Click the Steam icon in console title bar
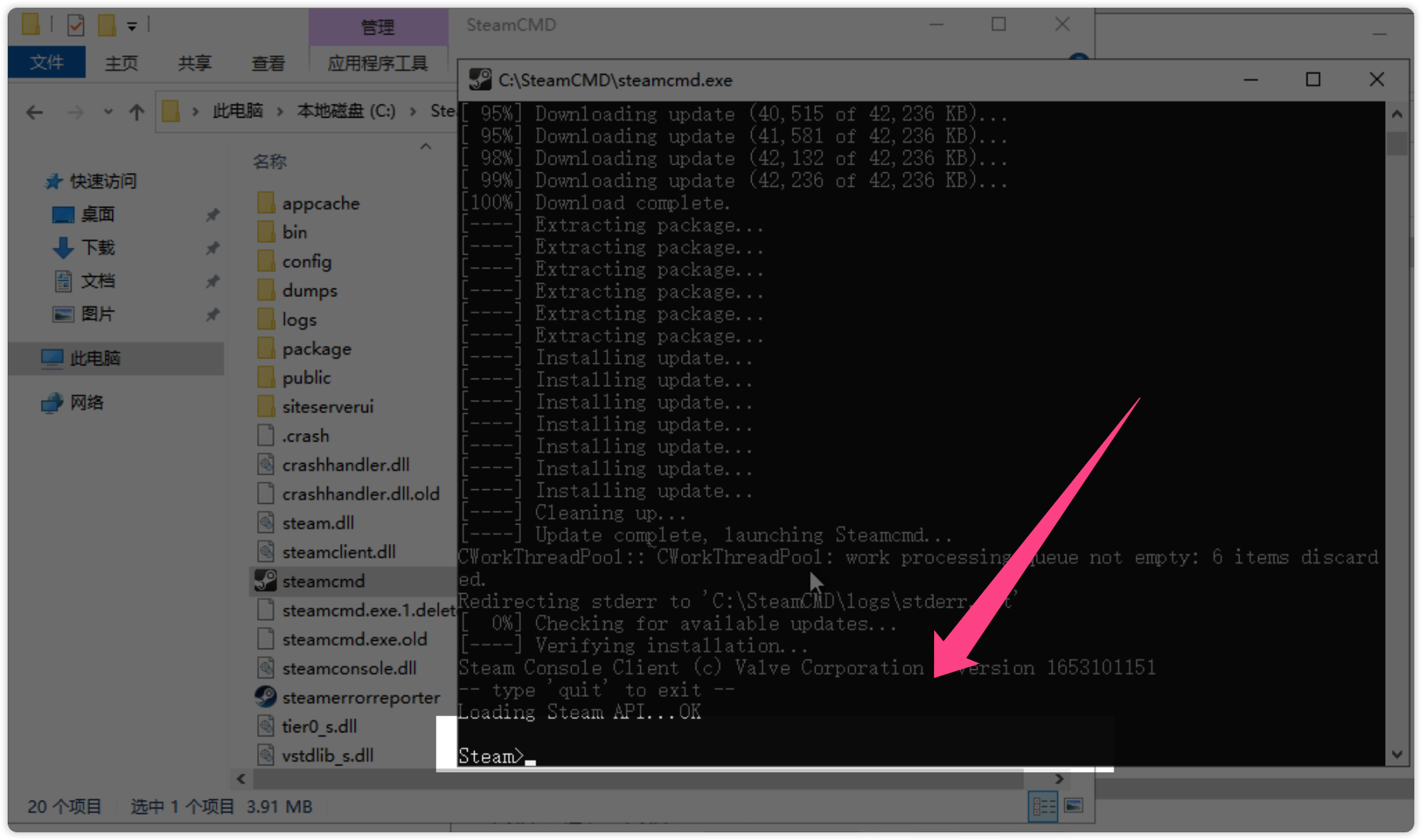The width and height of the screenshot is (1422, 840). tap(480, 79)
